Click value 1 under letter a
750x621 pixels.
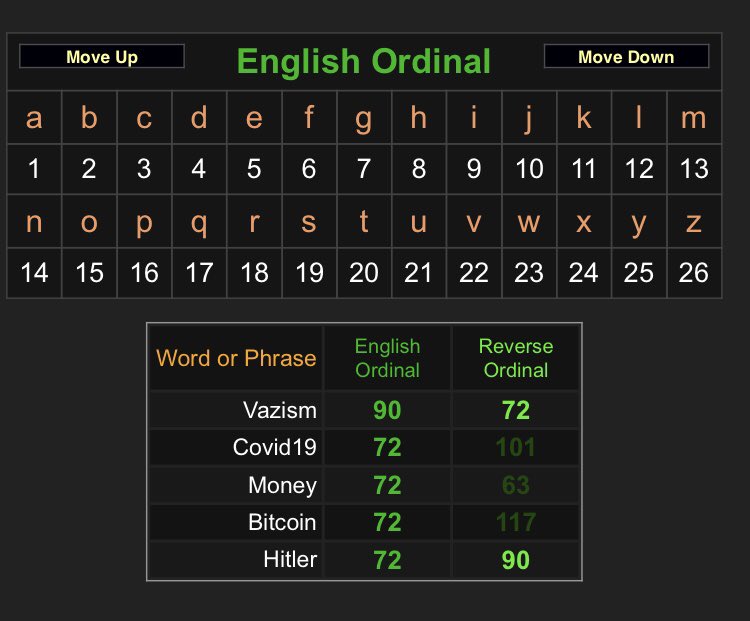coord(34,168)
